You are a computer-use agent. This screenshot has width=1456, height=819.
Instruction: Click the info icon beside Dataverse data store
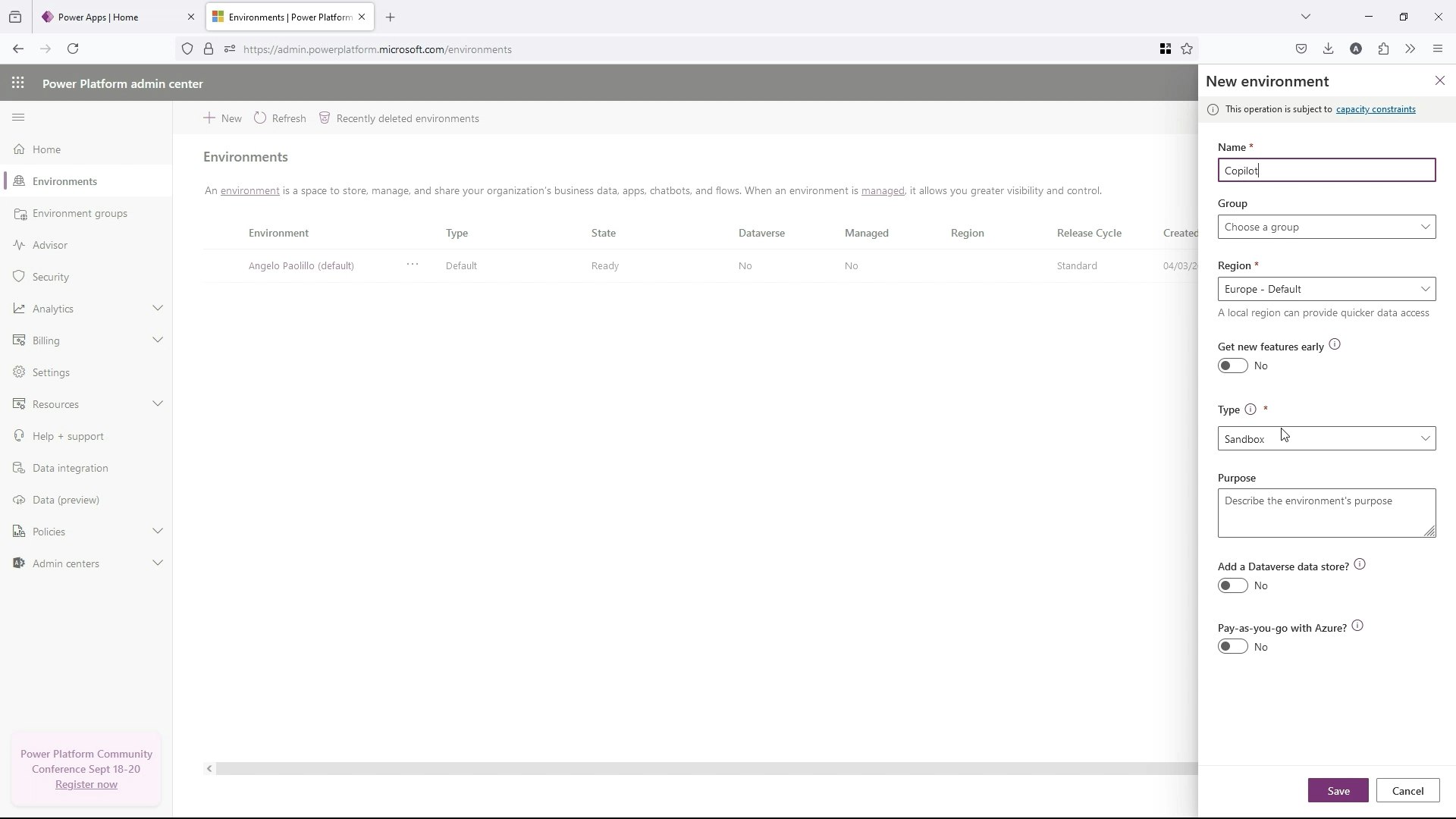[1360, 565]
